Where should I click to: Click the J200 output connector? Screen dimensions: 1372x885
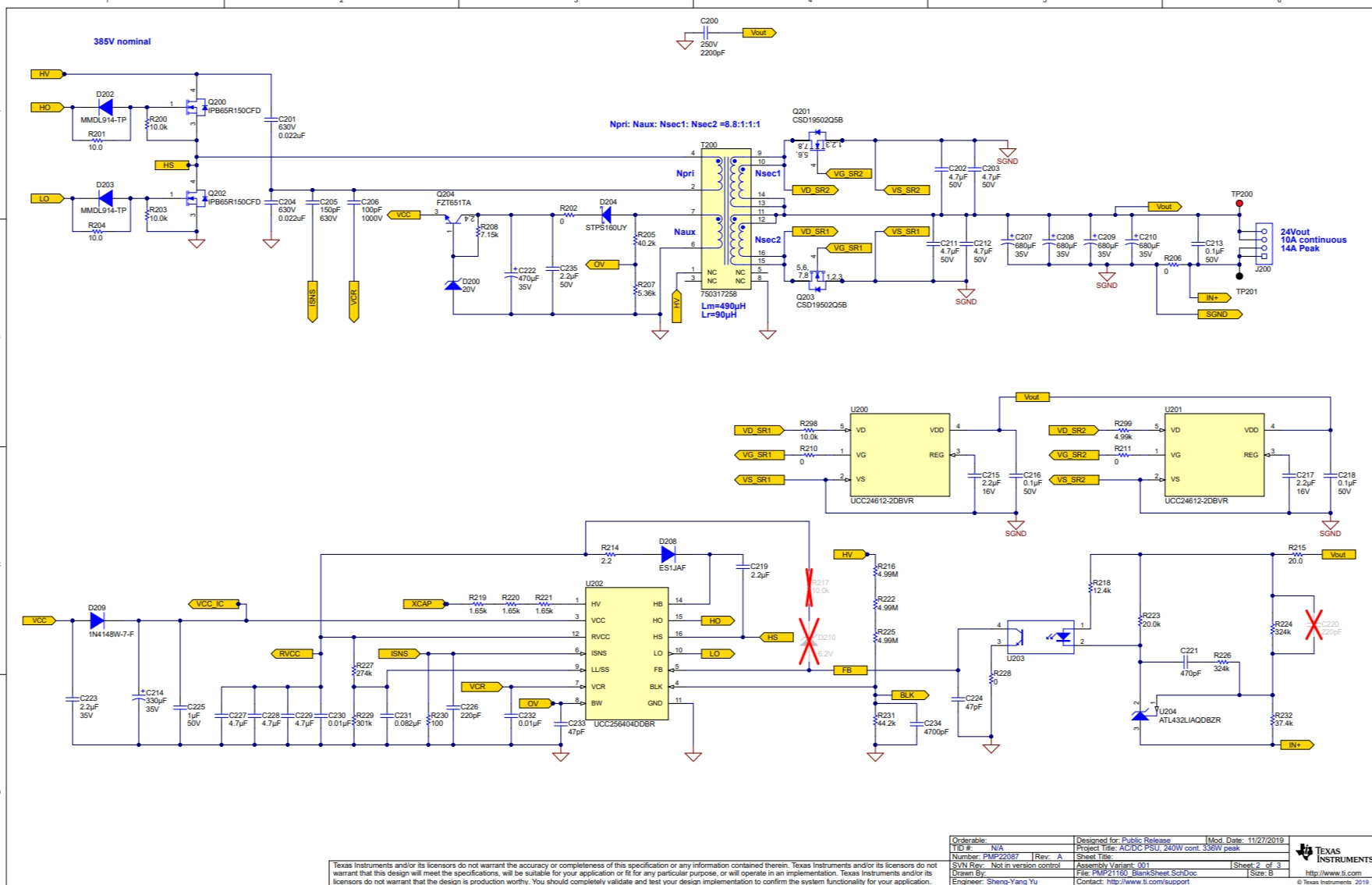pyautogui.click(x=1264, y=243)
